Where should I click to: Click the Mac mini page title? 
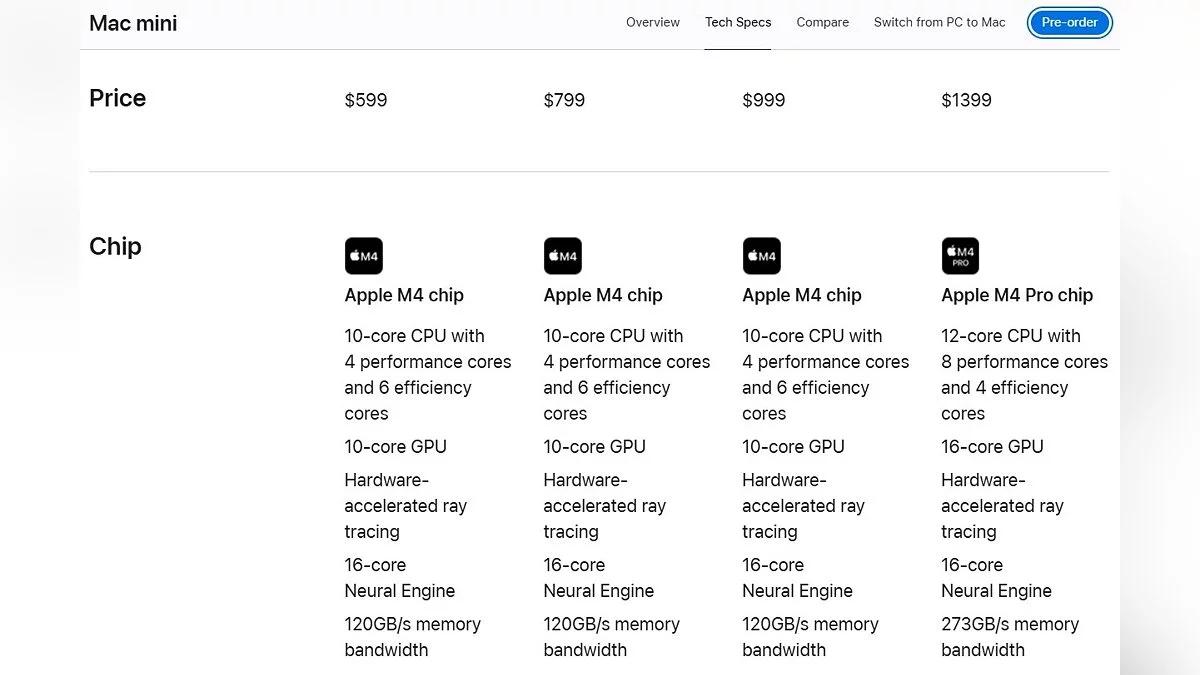133,23
